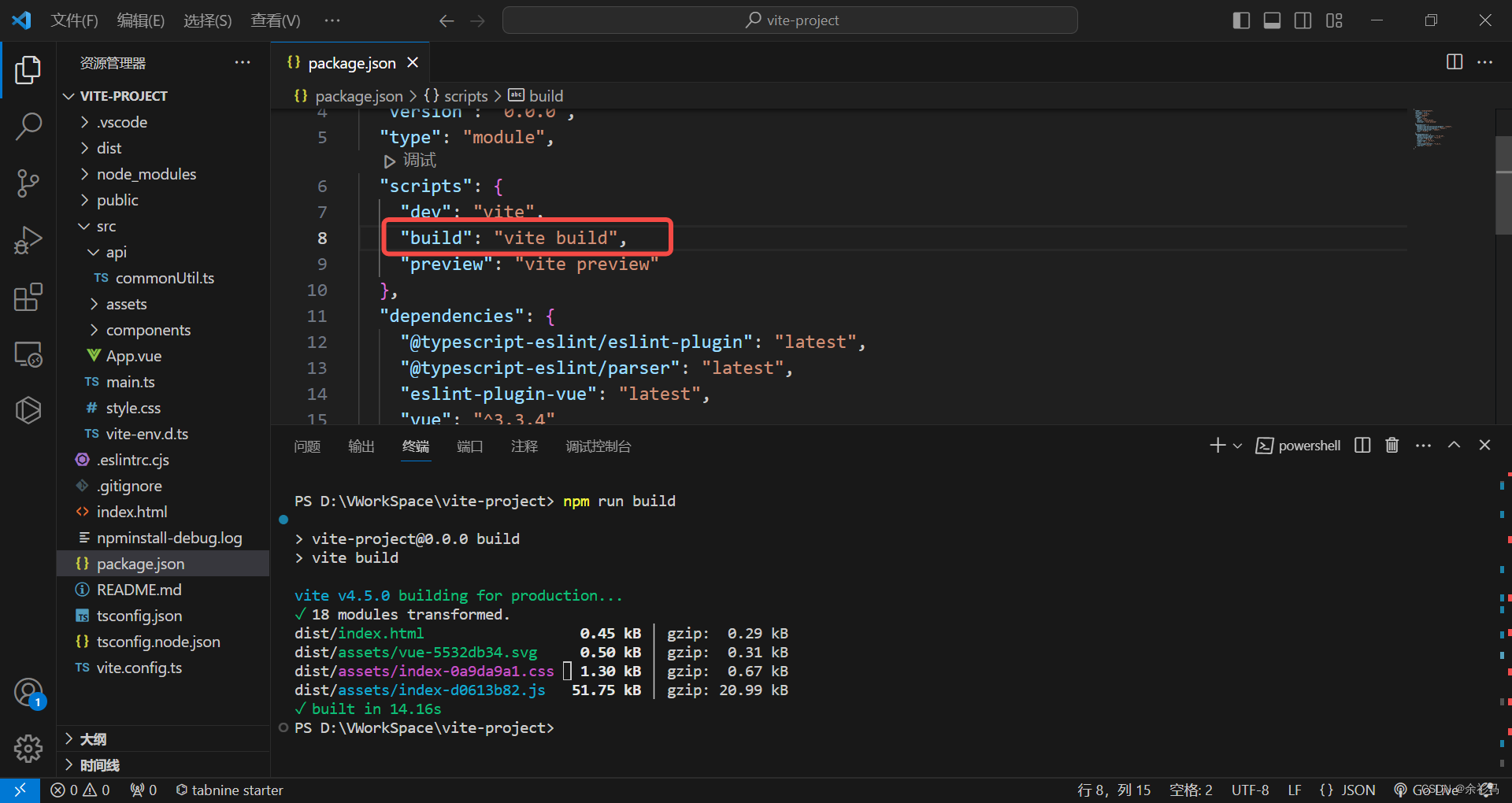1512x803 pixels.
Task: Switch to the 调试控制台 tab
Action: point(598,446)
